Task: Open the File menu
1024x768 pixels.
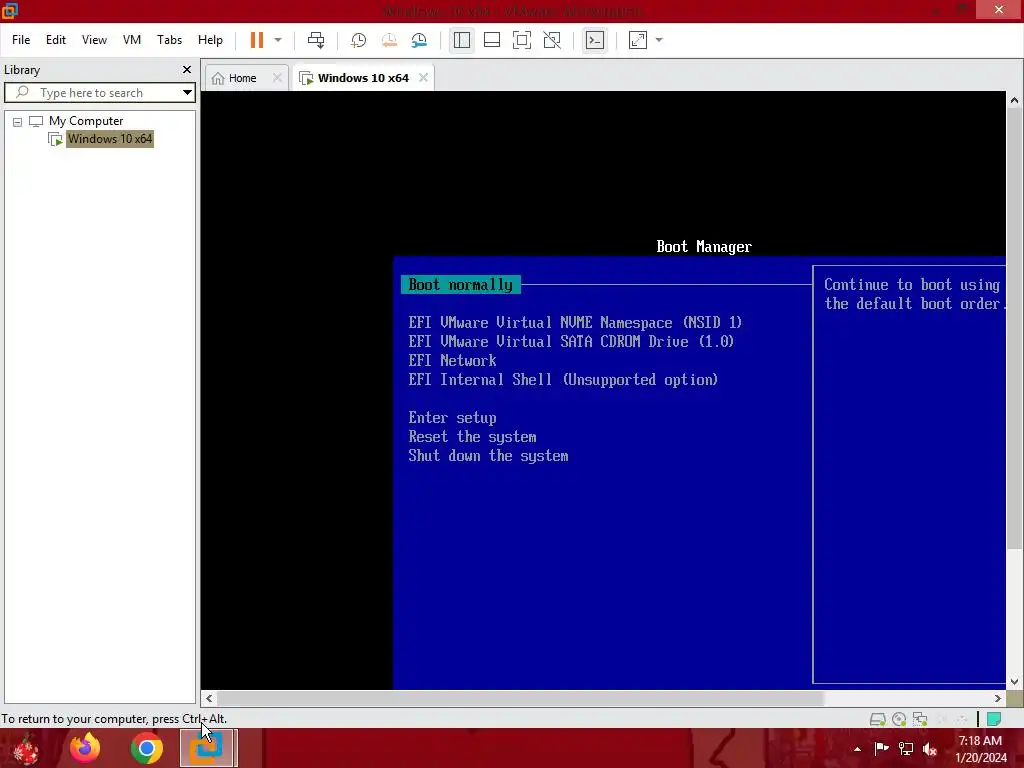Action: pos(21,40)
